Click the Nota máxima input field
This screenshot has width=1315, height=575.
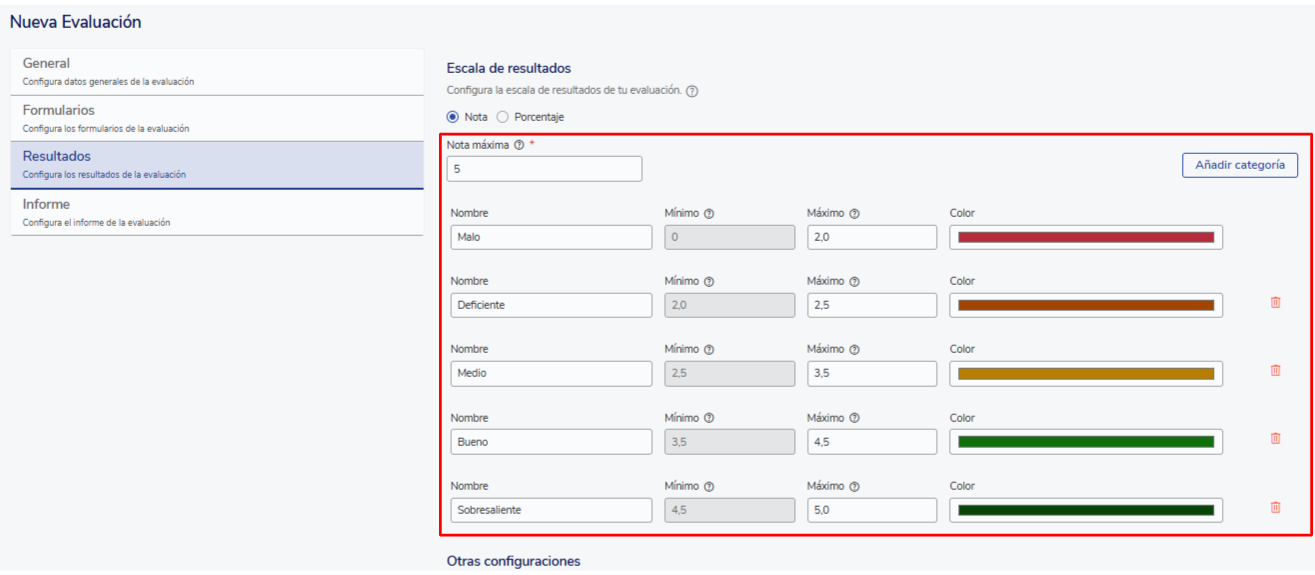tap(544, 169)
